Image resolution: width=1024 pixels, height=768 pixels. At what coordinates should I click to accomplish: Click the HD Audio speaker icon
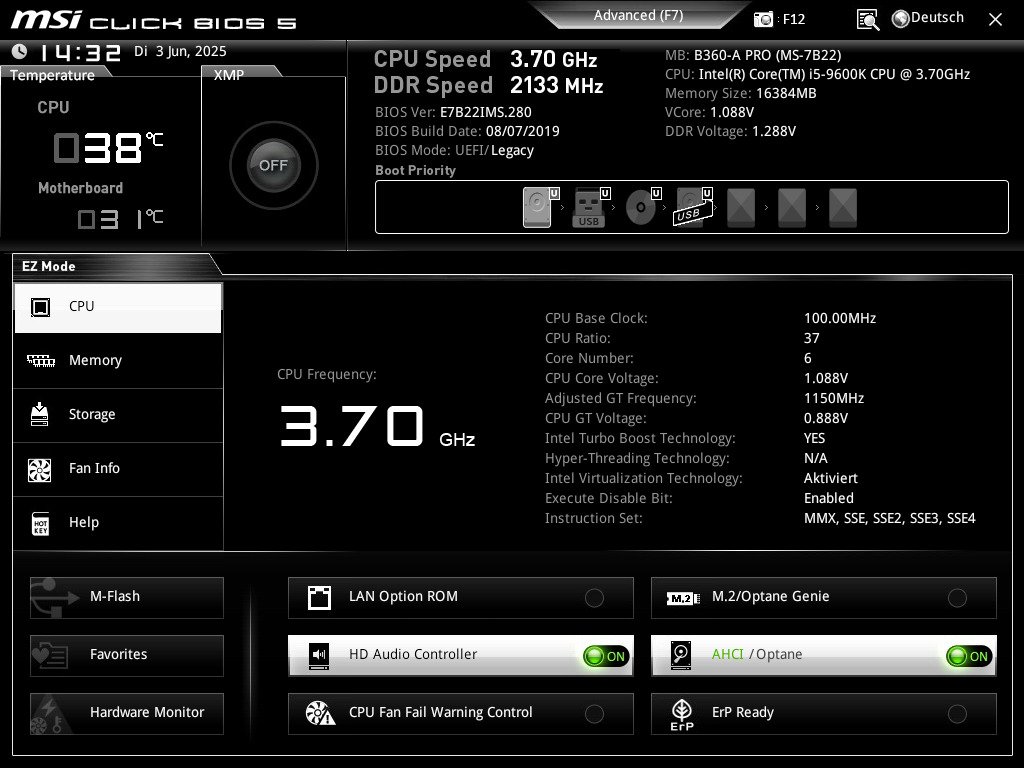click(319, 654)
